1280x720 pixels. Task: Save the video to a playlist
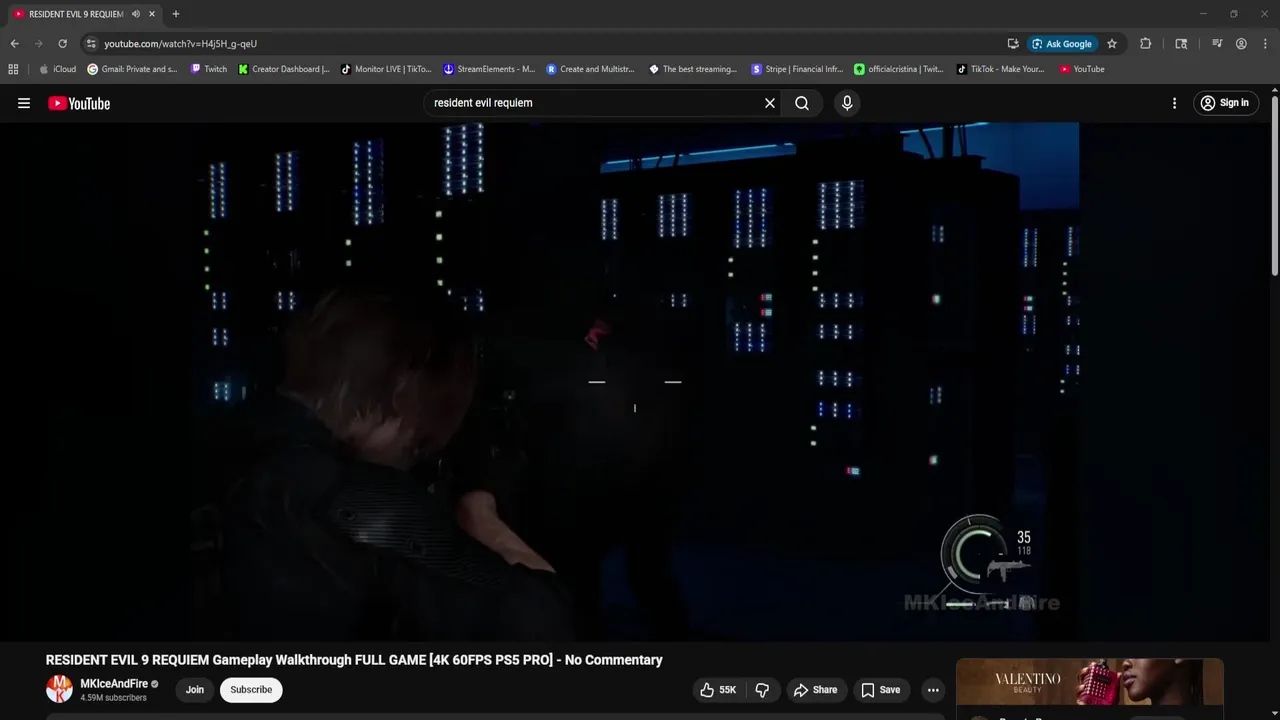pyautogui.click(x=881, y=690)
